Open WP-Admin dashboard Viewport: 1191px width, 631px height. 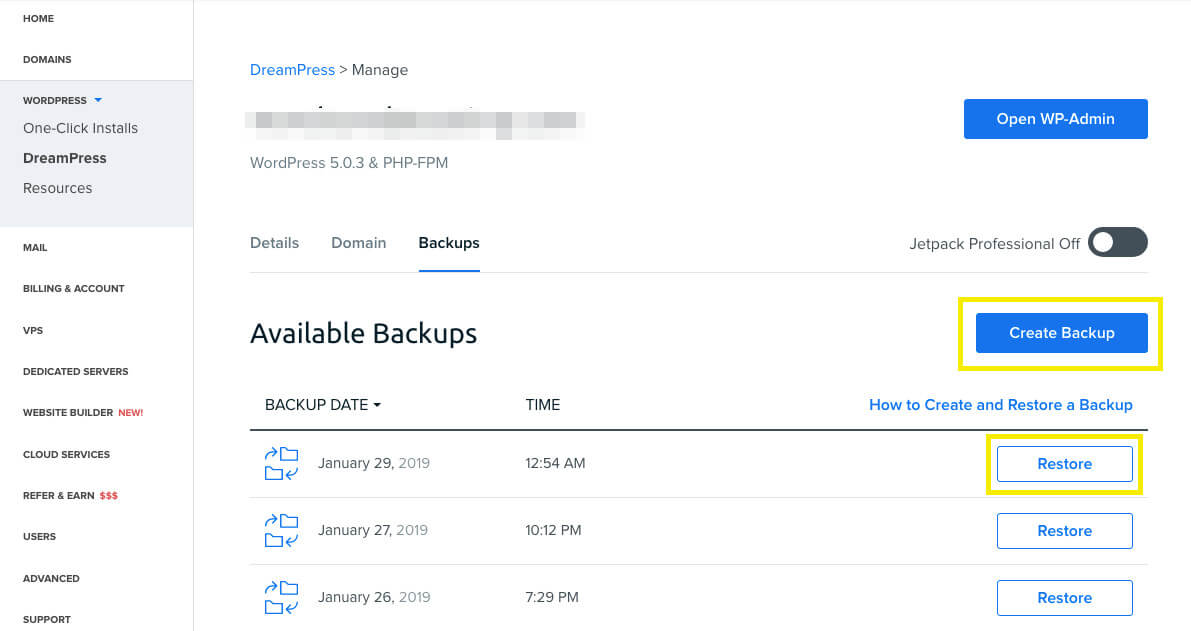point(1055,119)
